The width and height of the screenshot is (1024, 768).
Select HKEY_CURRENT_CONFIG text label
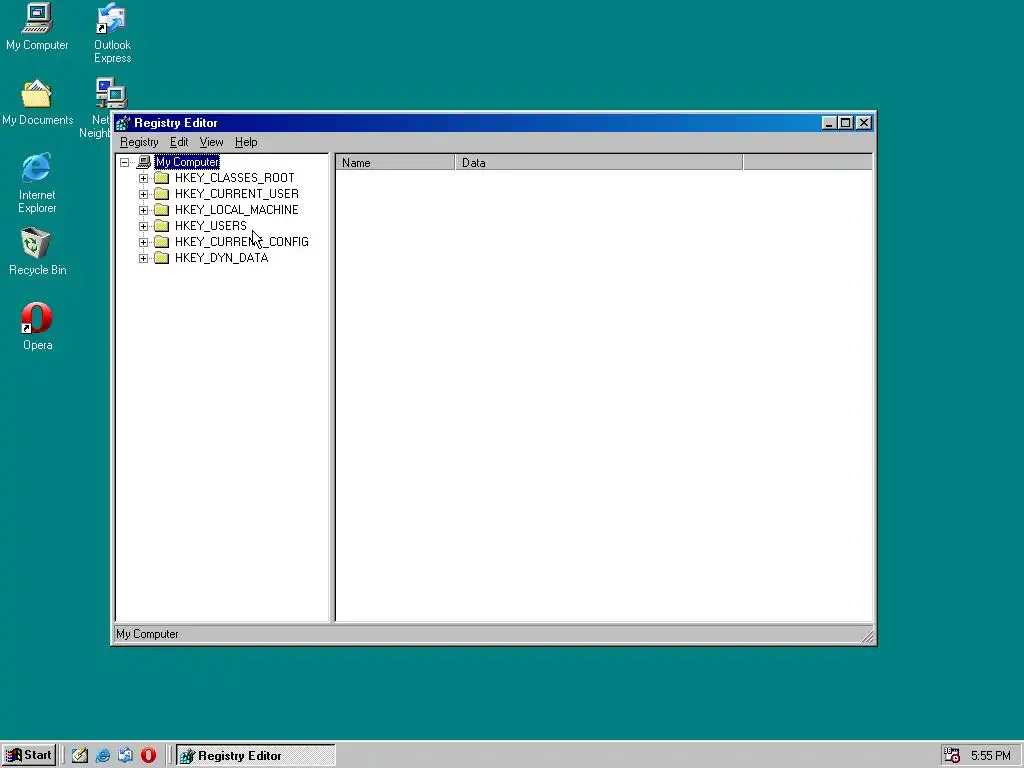click(x=242, y=242)
